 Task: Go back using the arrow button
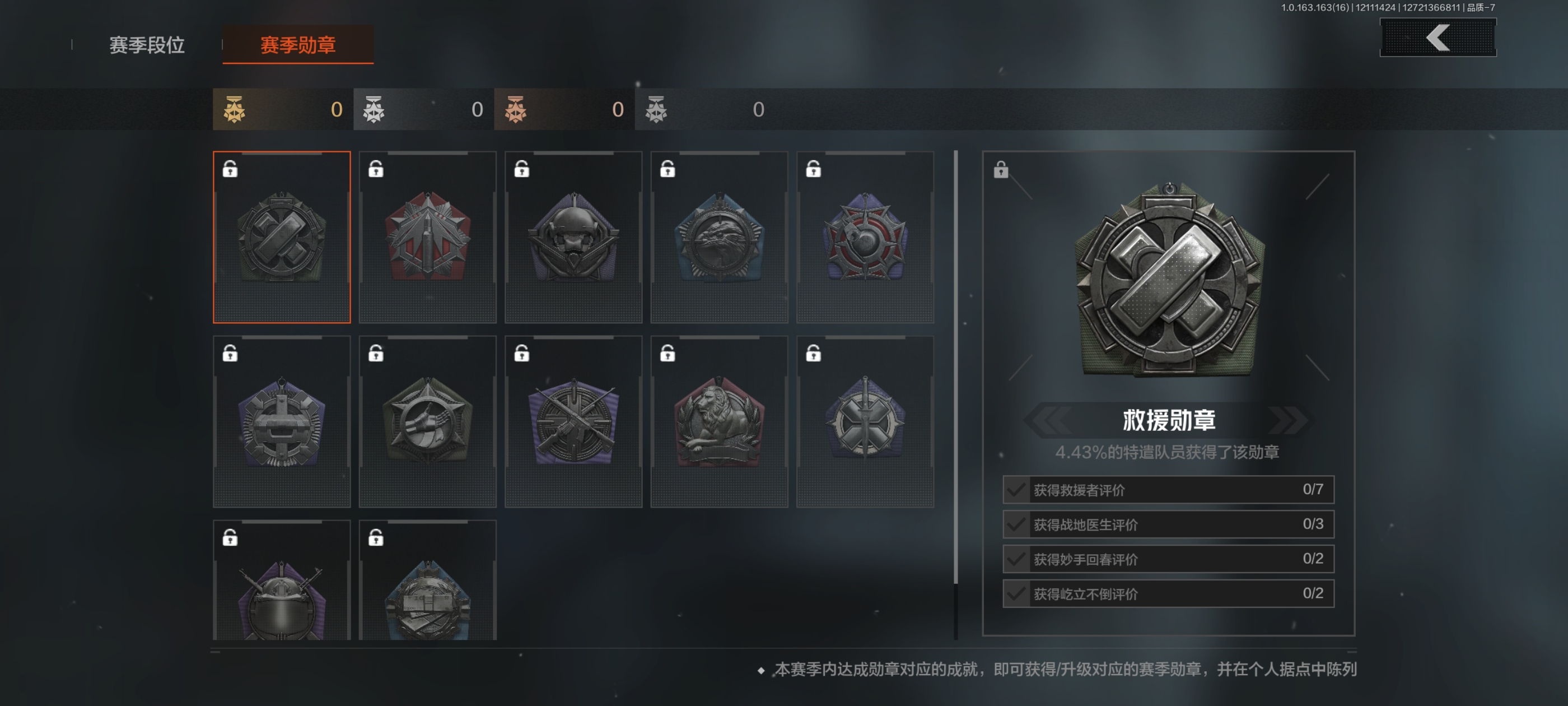click(1438, 38)
